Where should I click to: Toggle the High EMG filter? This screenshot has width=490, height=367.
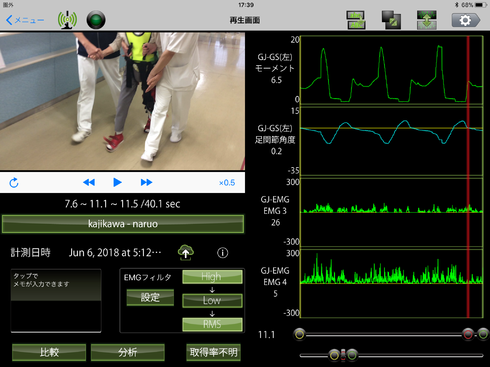pos(212,277)
